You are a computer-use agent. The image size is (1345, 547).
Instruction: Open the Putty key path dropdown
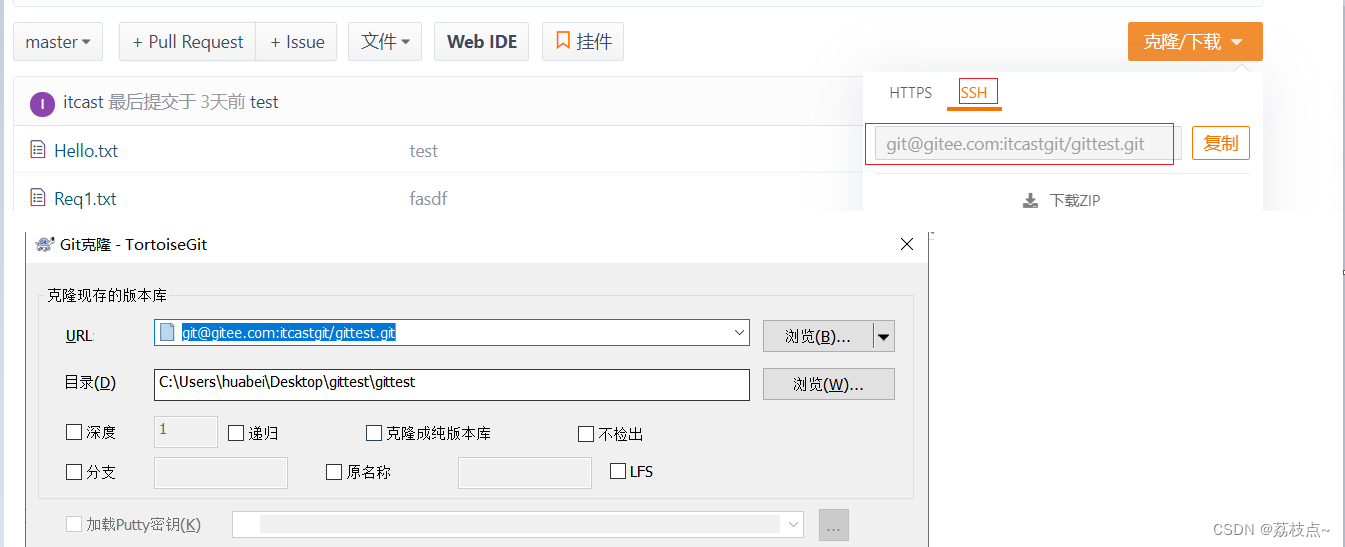click(794, 524)
